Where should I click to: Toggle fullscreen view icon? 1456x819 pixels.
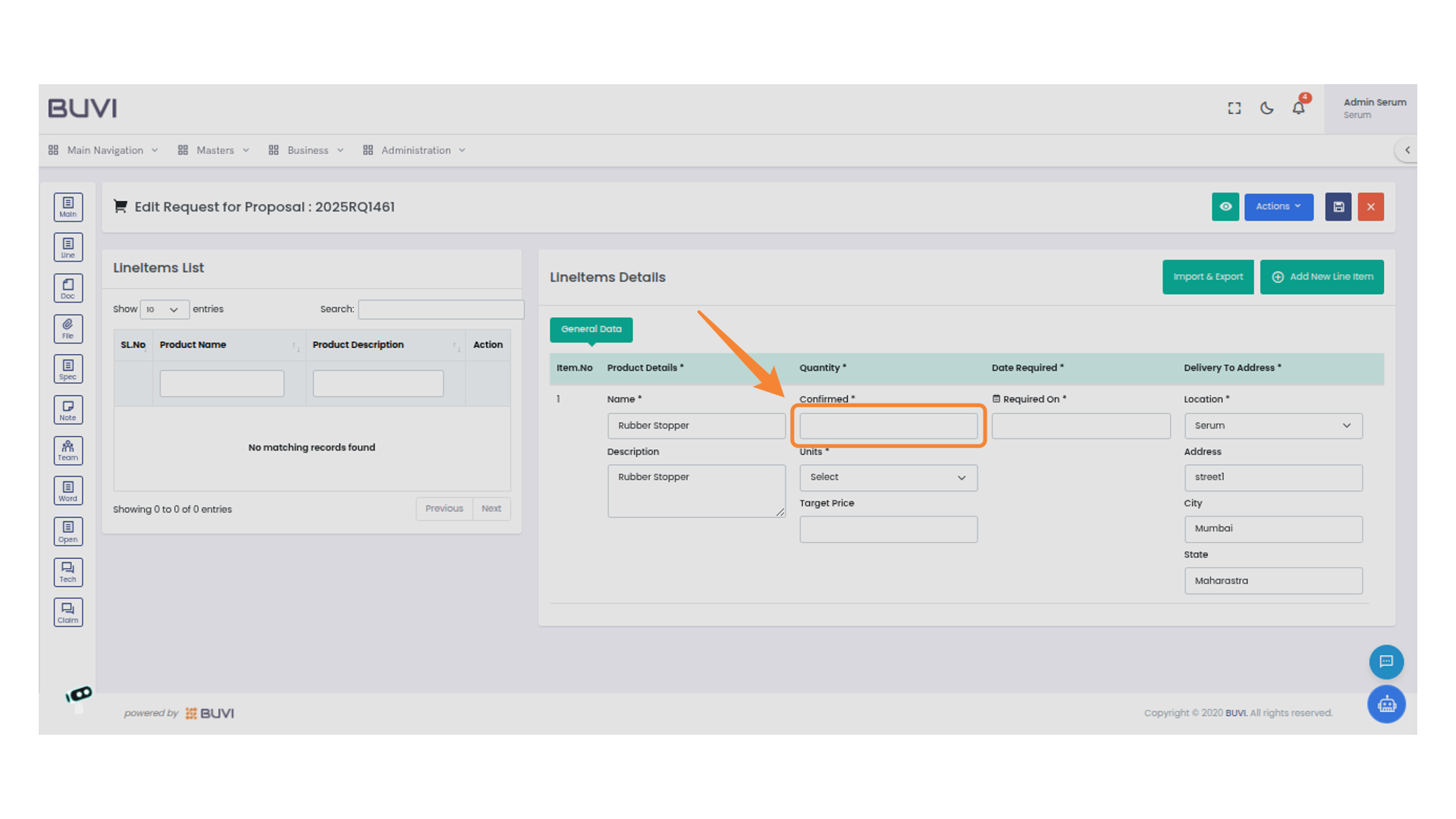[1235, 108]
